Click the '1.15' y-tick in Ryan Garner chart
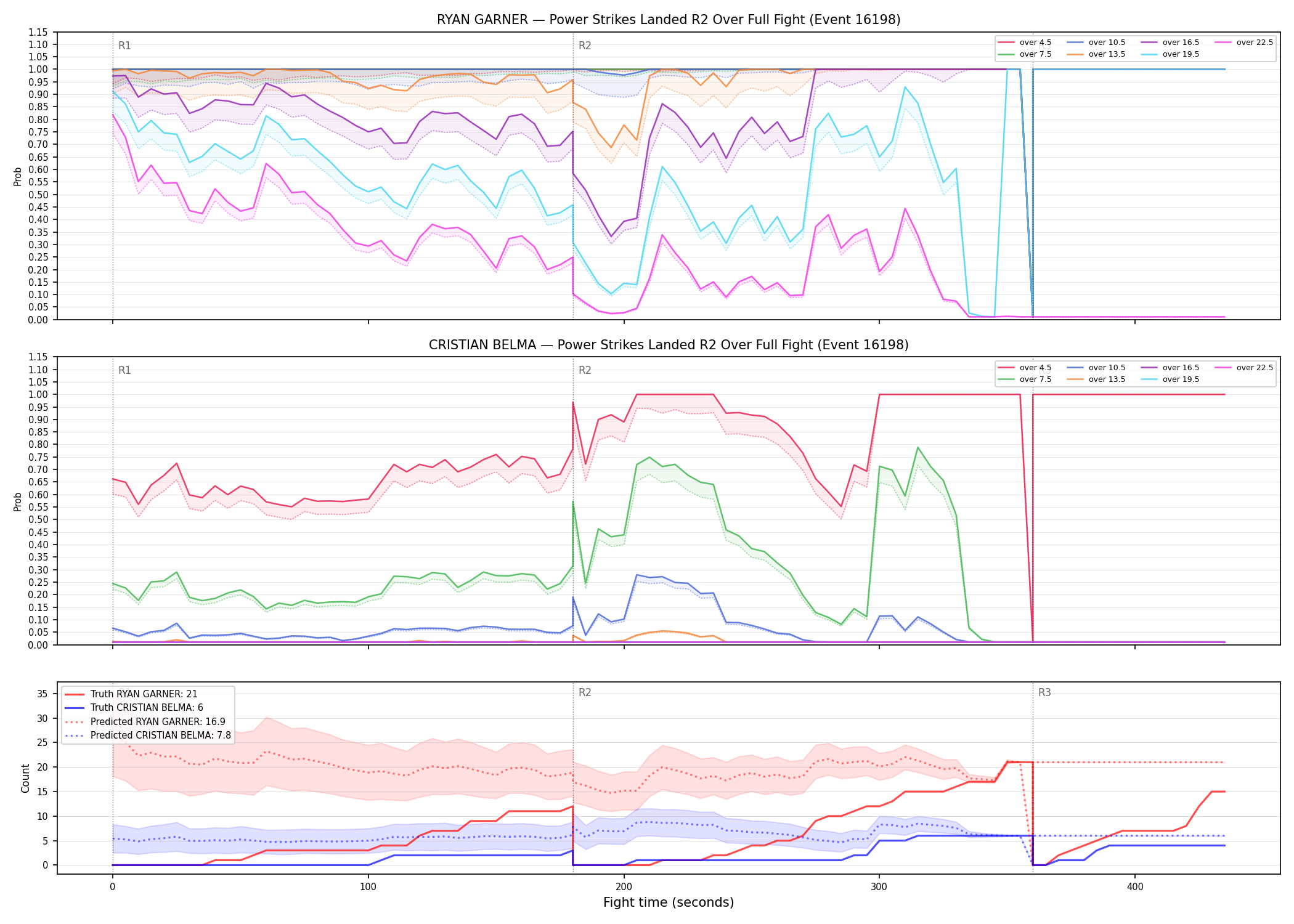 (x=38, y=32)
